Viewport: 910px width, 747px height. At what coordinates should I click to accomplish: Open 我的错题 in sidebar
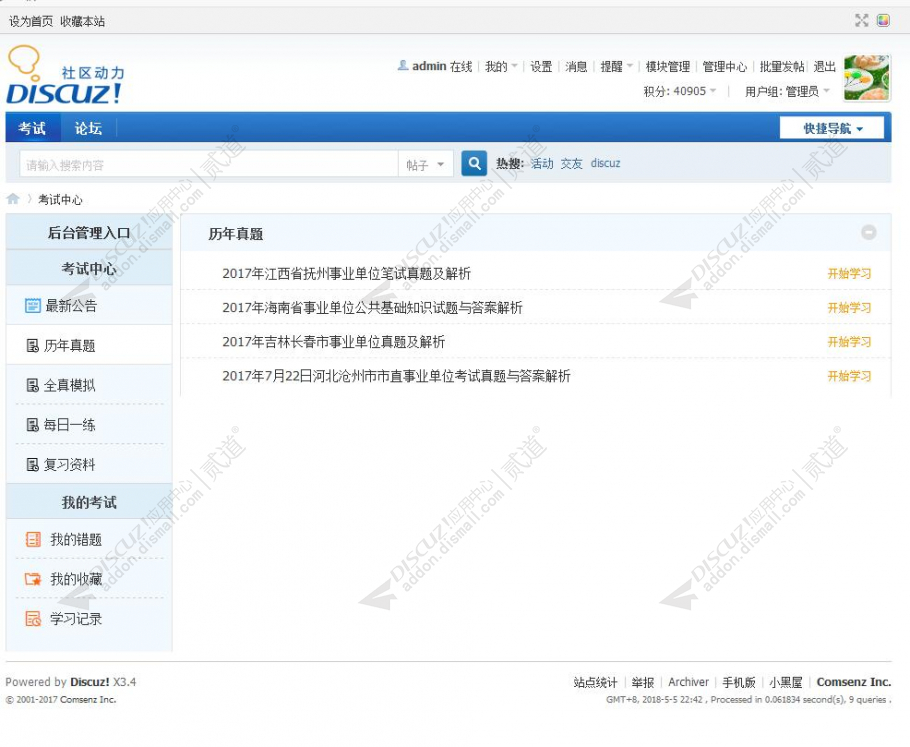(x=76, y=539)
